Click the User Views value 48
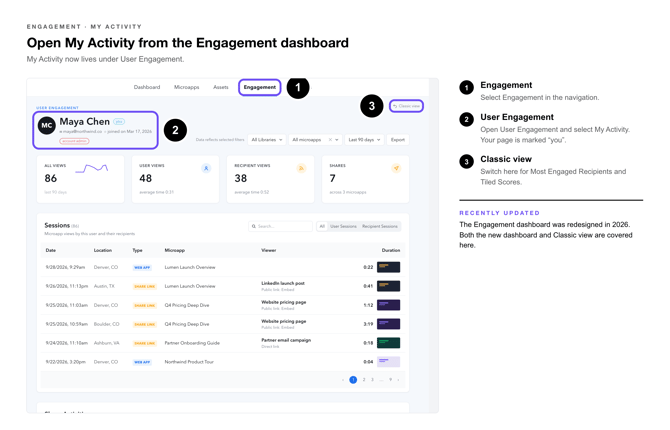This screenshot has height=430, width=670. point(145,178)
